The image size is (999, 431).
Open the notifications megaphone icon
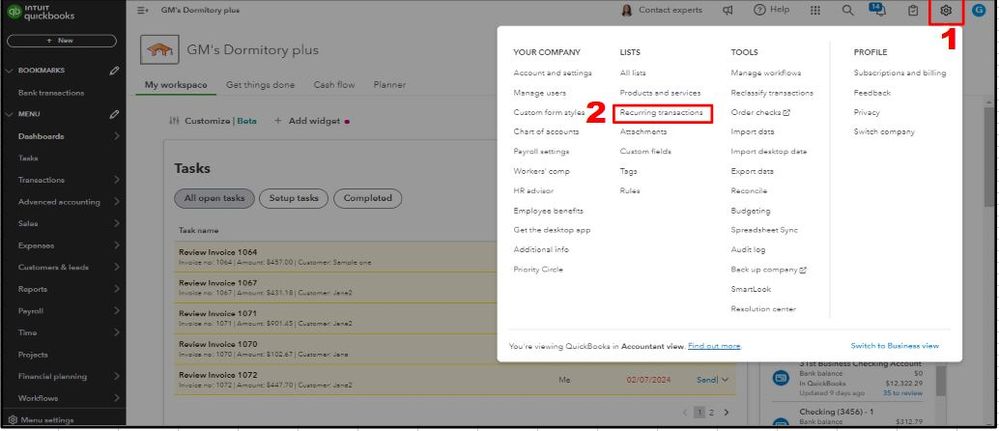(728, 10)
